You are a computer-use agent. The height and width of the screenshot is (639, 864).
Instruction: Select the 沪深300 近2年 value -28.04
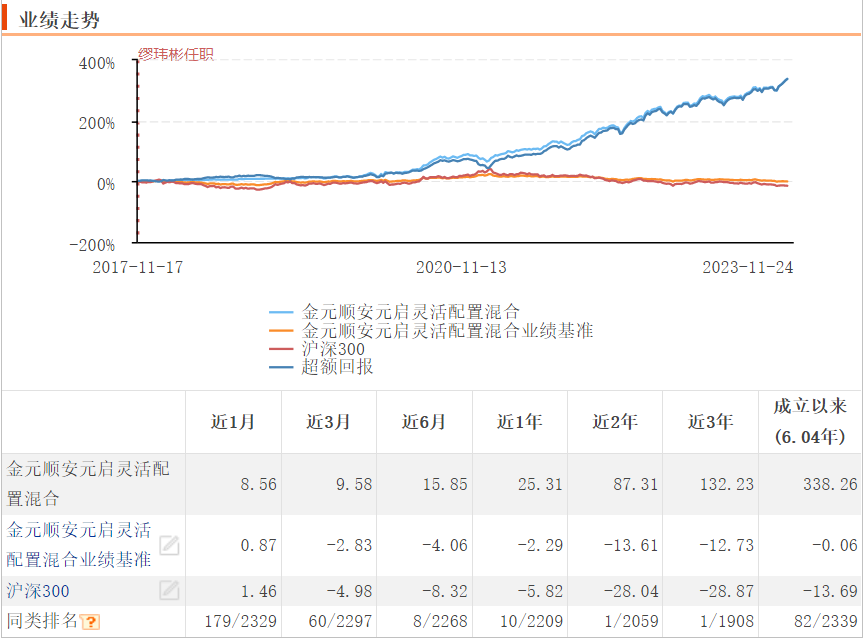[631, 591]
